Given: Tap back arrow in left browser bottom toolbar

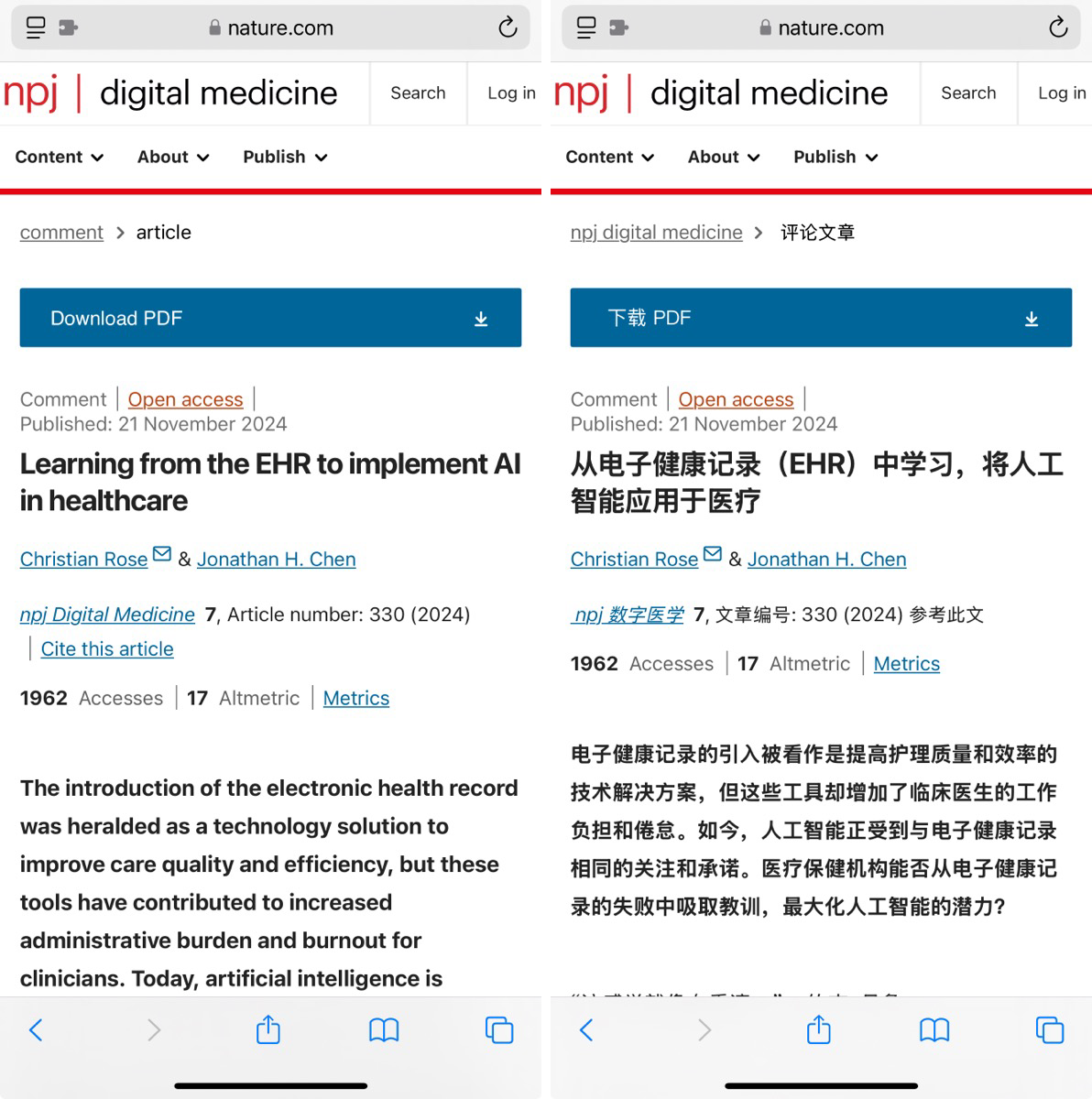Looking at the screenshot, I should click(x=37, y=1030).
